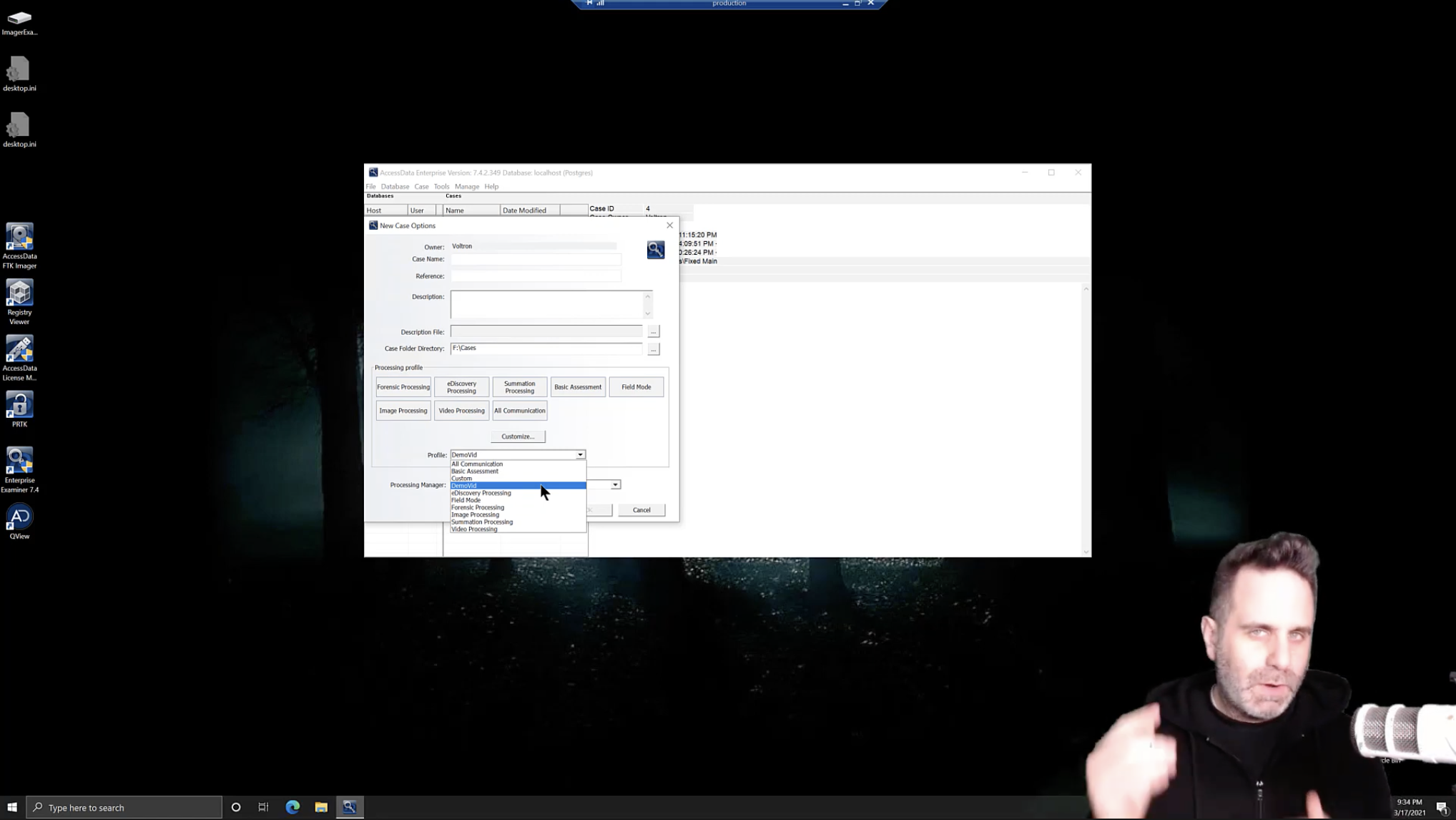This screenshot has height=820, width=1456.
Task: Click the Customize button
Action: click(517, 436)
